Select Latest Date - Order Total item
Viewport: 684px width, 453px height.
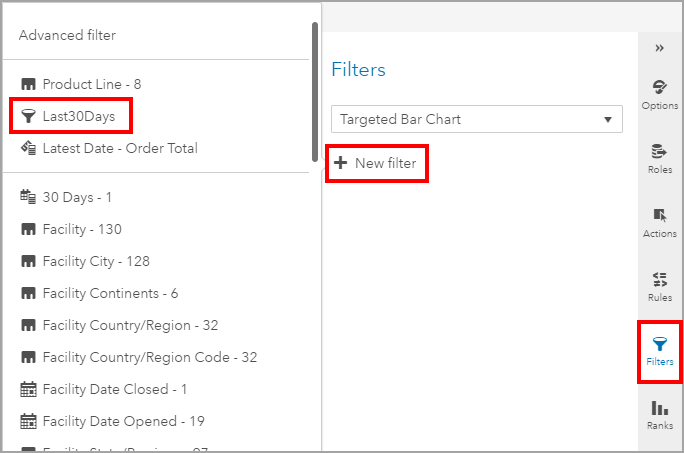pos(120,148)
